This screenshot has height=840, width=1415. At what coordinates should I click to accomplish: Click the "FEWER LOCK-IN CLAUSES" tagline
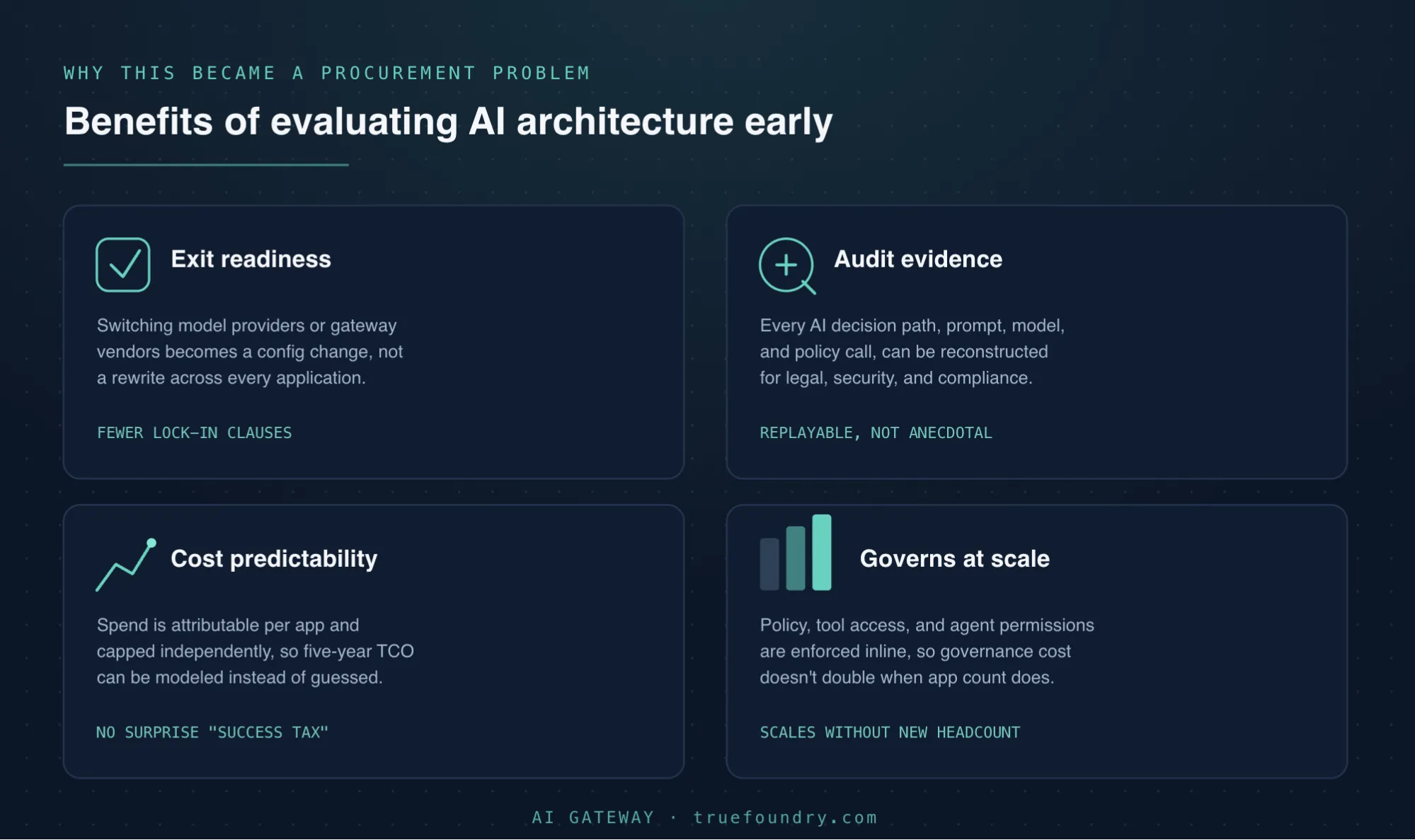(194, 432)
